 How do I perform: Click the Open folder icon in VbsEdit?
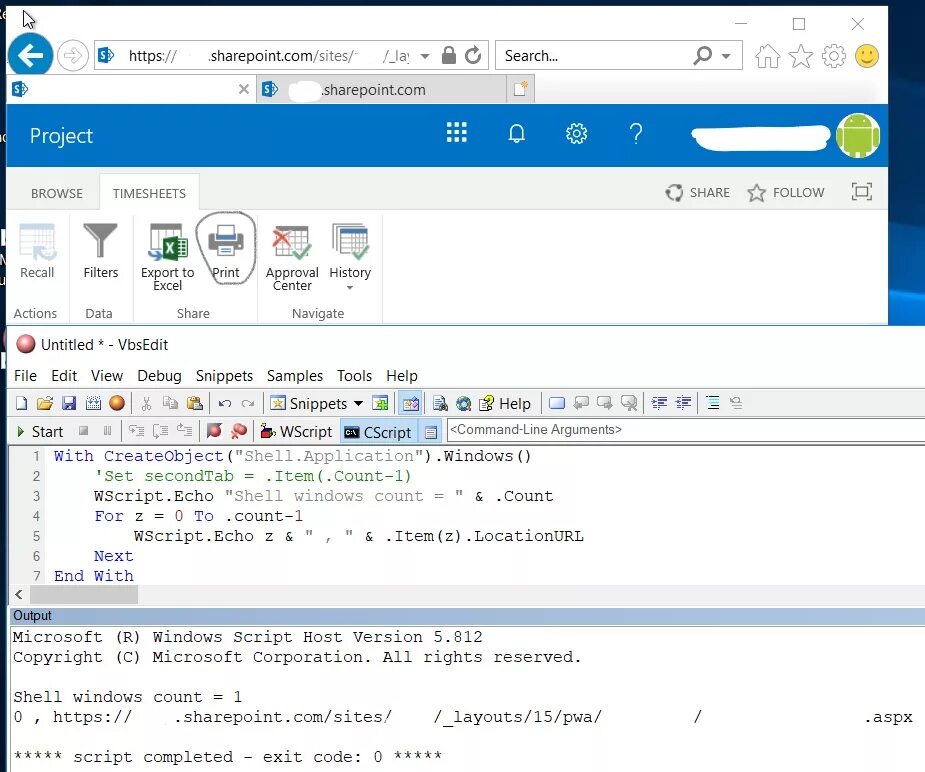tap(45, 403)
